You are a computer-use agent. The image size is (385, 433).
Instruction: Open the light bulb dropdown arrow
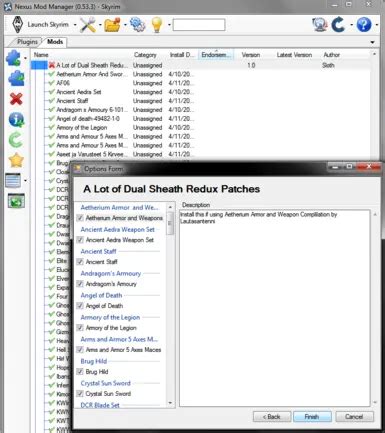click(x=169, y=25)
